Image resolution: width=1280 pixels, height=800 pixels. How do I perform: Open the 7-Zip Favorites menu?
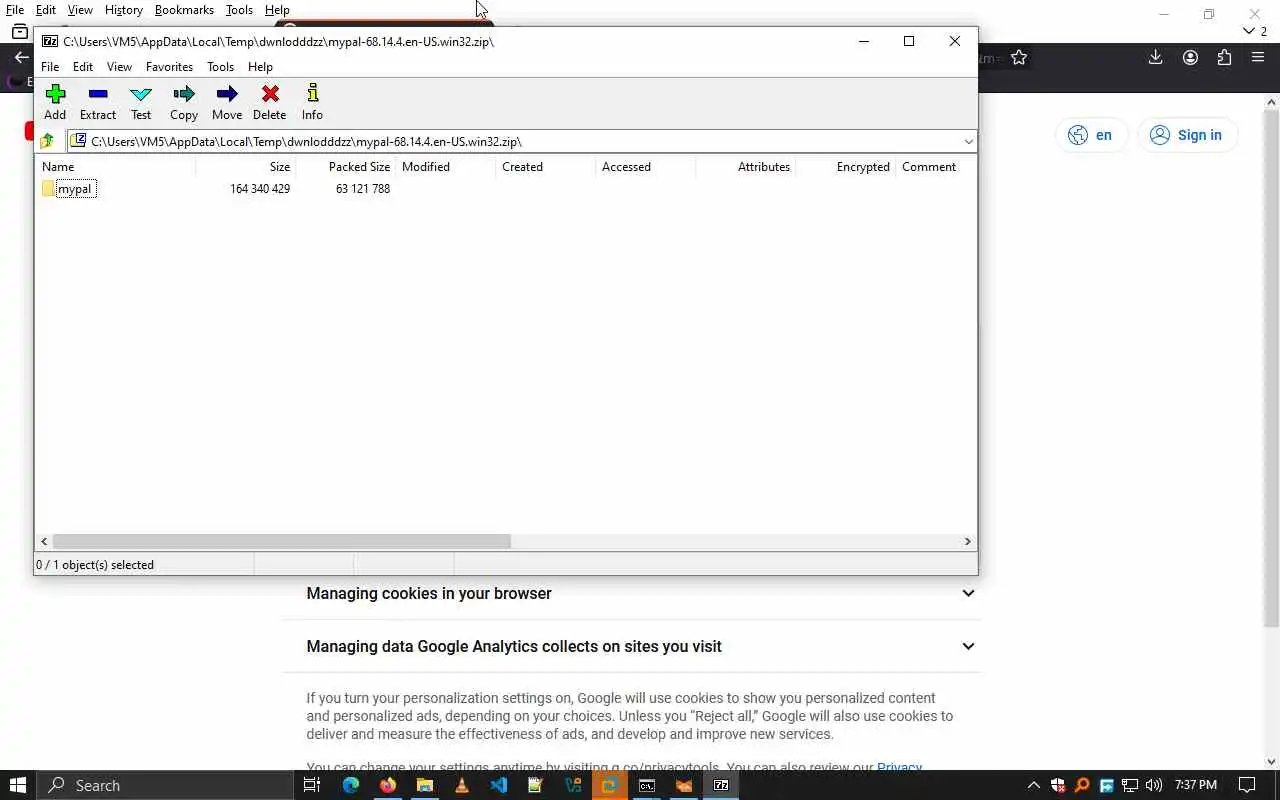[x=169, y=67]
